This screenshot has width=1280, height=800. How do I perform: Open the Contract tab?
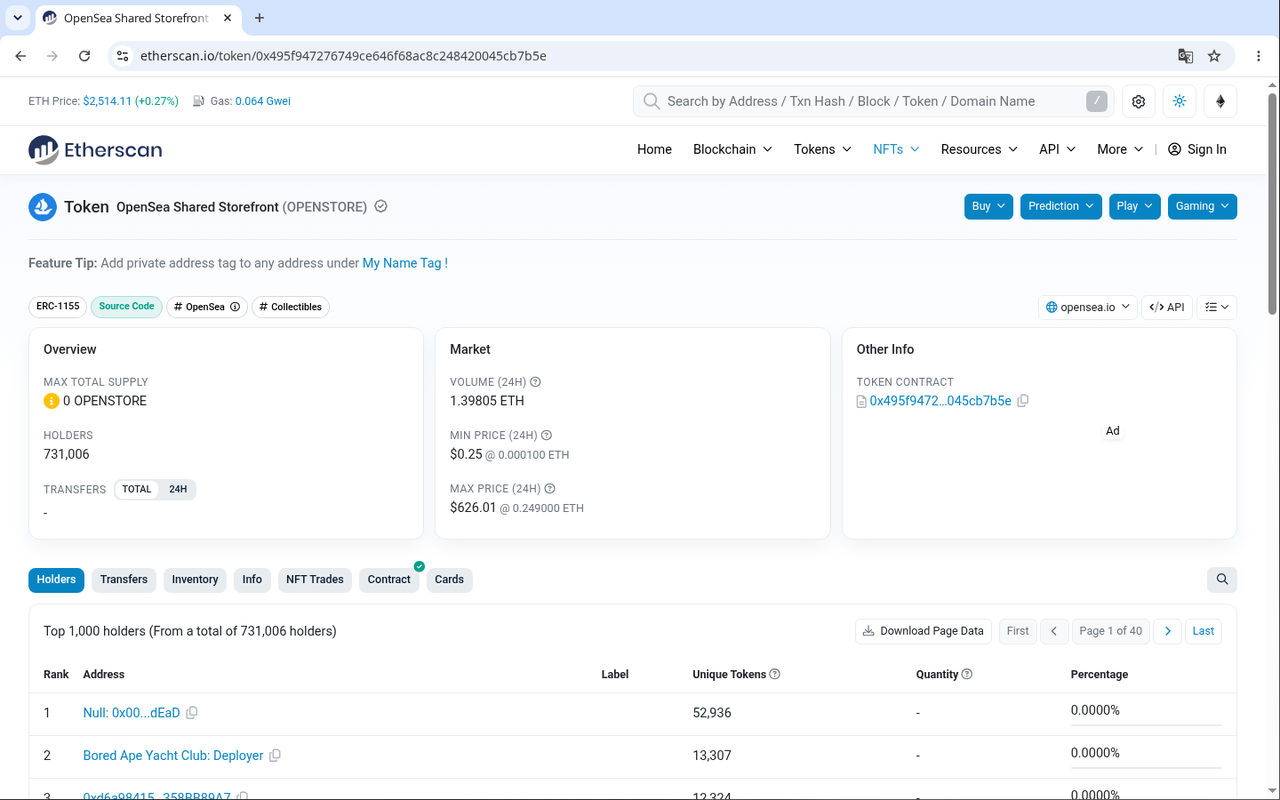[x=389, y=579]
